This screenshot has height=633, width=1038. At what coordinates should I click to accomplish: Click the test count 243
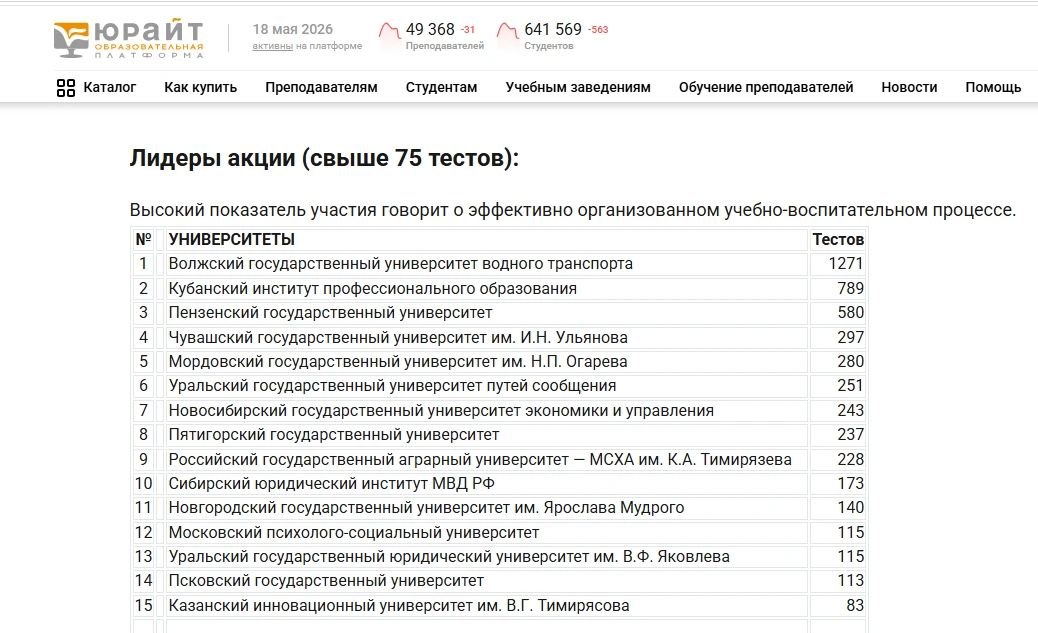tap(851, 411)
